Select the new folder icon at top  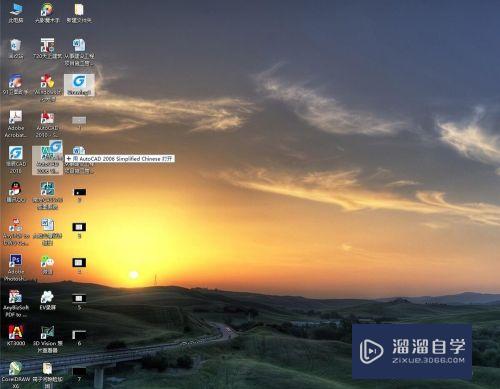pyautogui.click(x=79, y=13)
